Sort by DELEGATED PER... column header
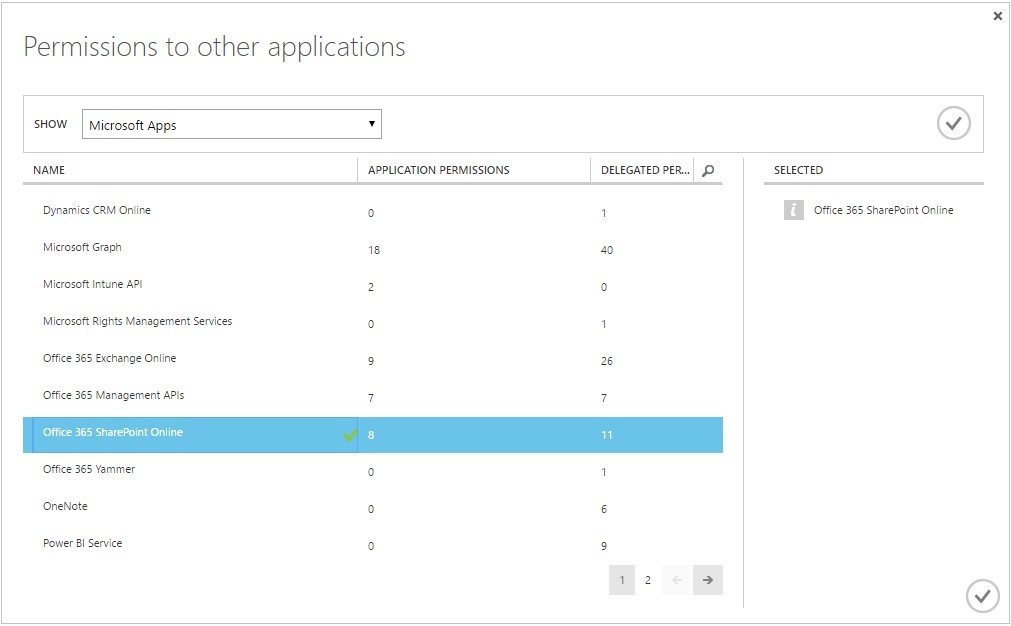Screen dimensions: 1011x626 [x=645, y=170]
